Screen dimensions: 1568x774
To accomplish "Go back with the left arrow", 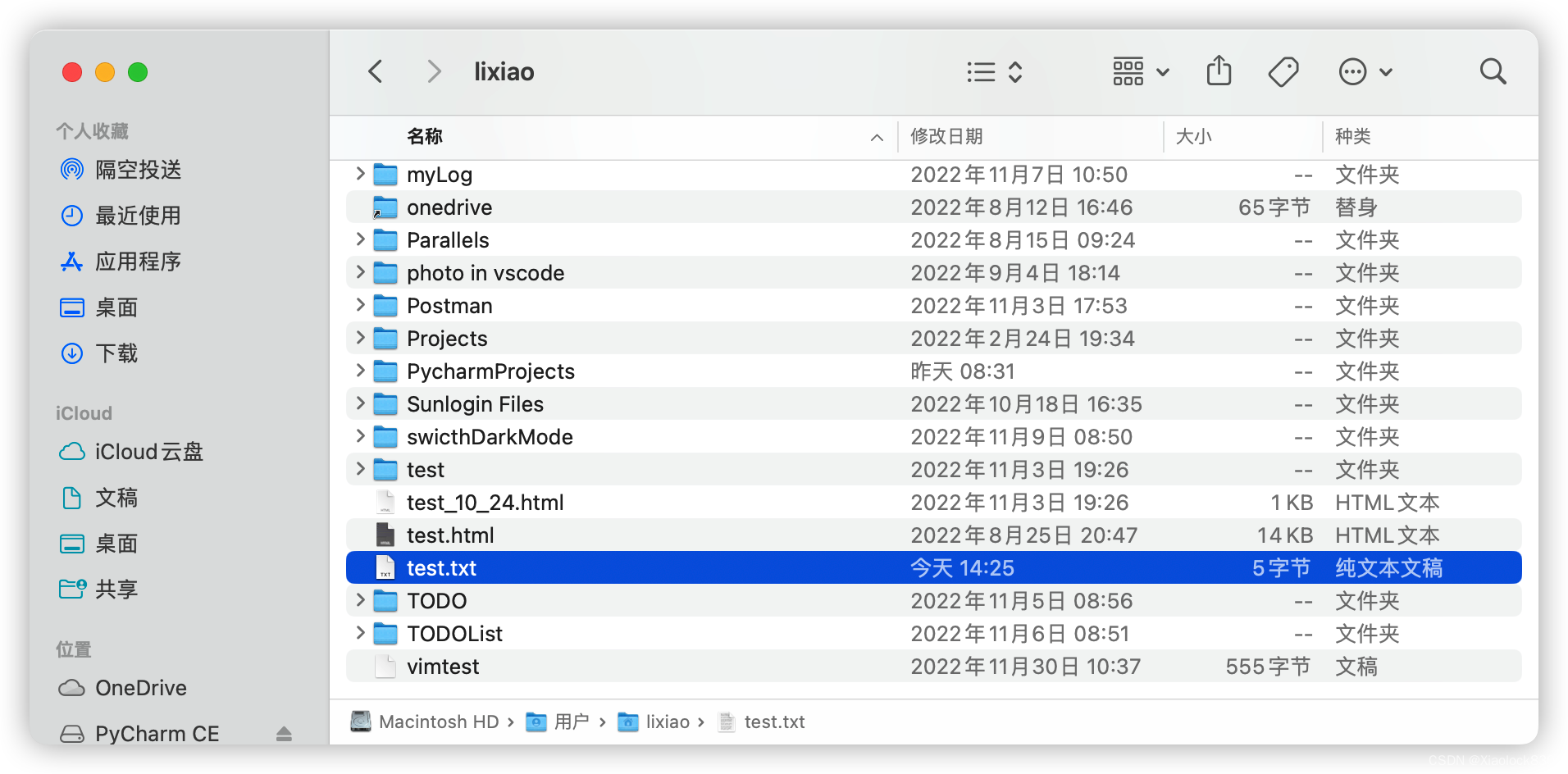I will [x=376, y=72].
